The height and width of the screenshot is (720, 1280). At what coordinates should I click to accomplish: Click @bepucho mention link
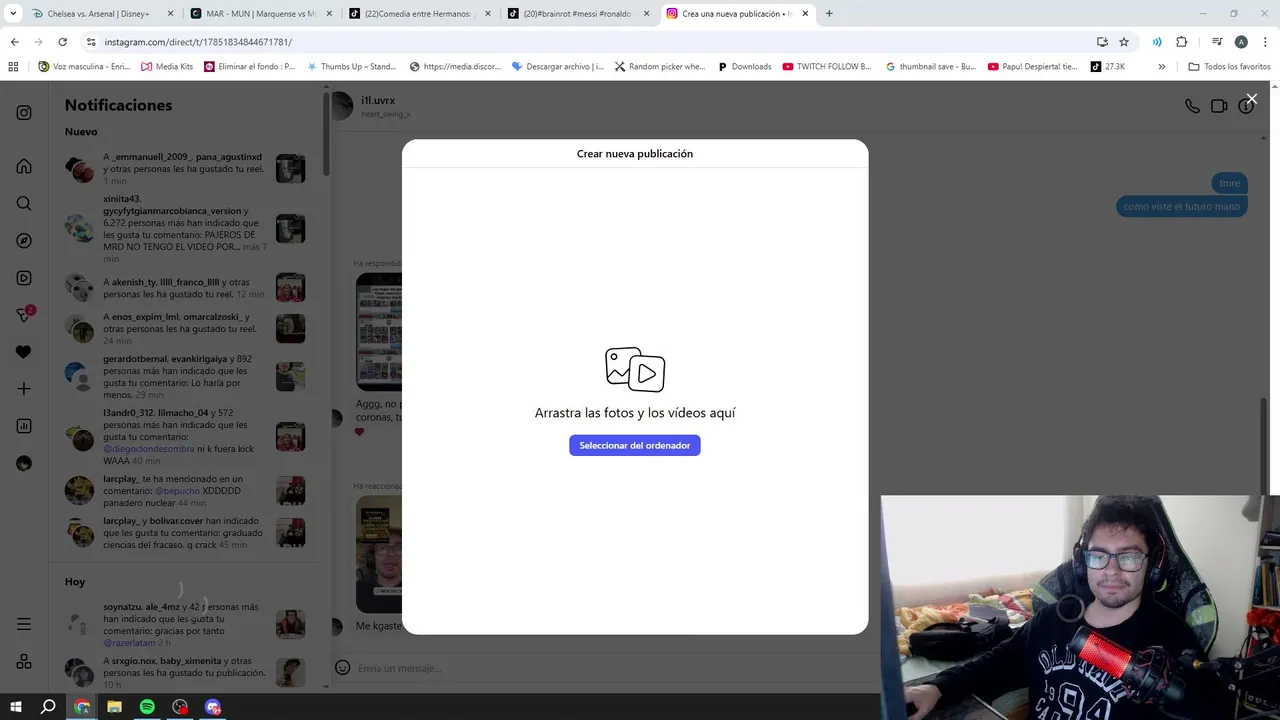[x=178, y=491]
